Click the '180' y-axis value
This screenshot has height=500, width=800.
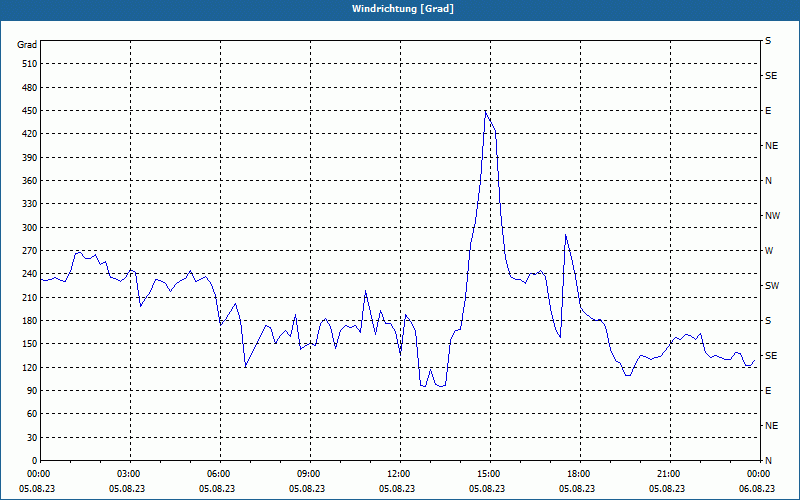click(30, 321)
